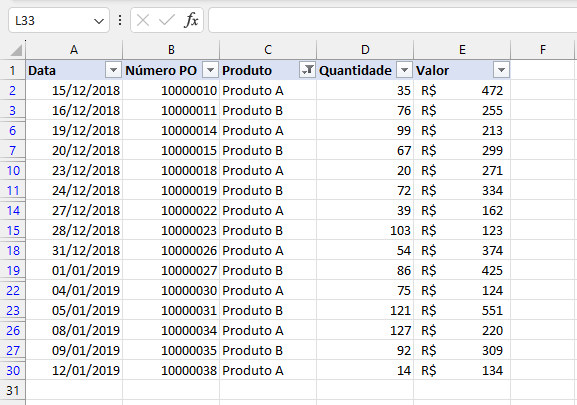Select PO number 10000023

tap(171, 230)
